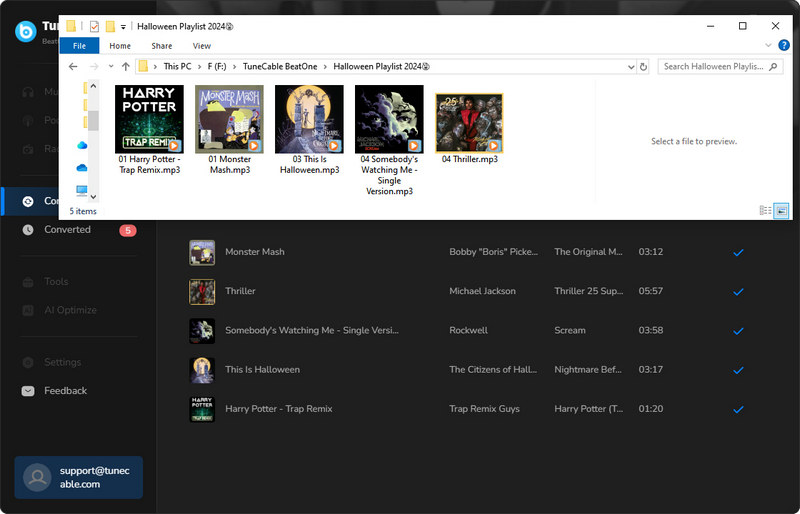Click artist Trap Remix Guys

click(484, 409)
